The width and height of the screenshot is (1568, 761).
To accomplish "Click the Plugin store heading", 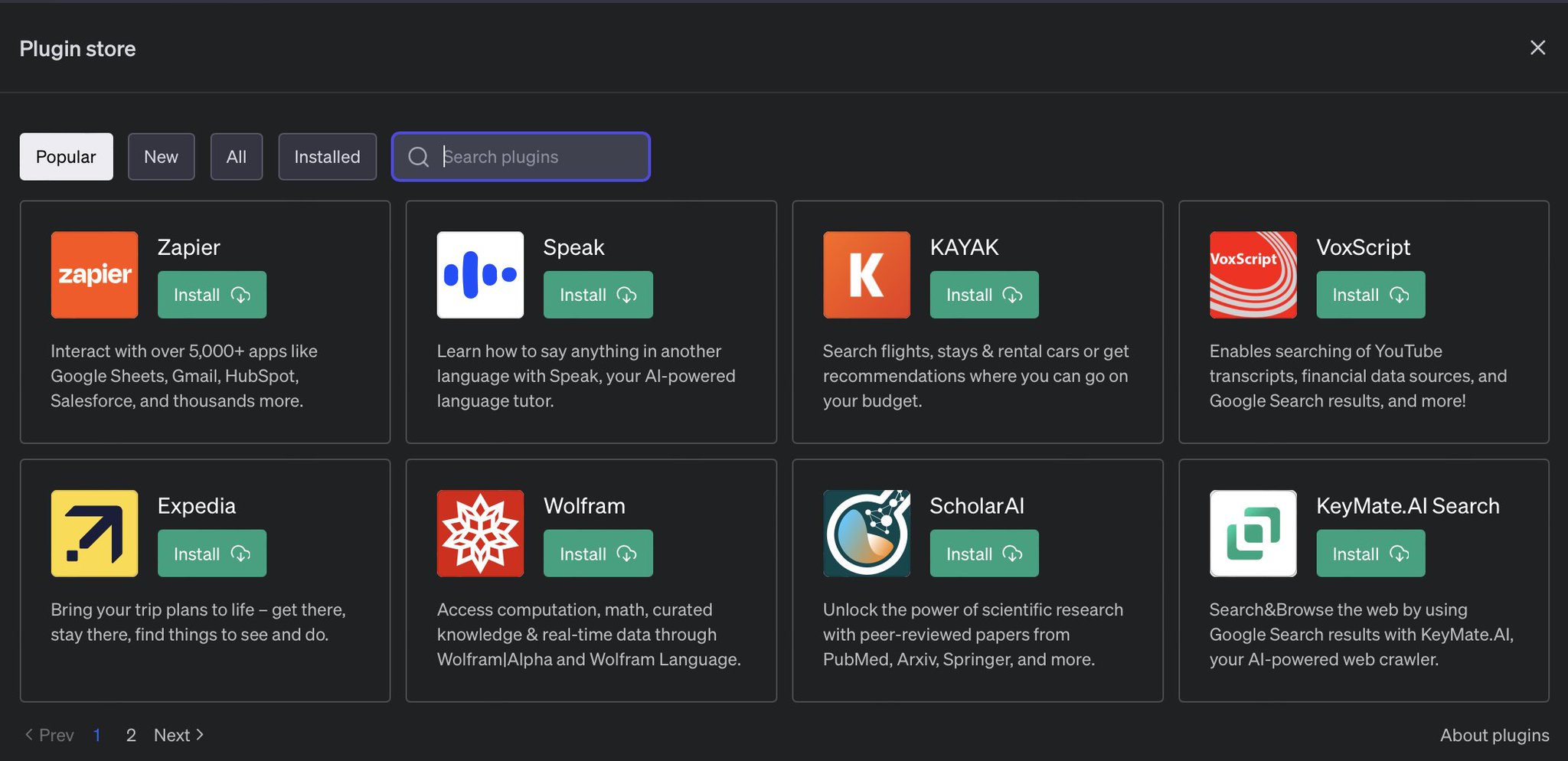I will point(77,48).
